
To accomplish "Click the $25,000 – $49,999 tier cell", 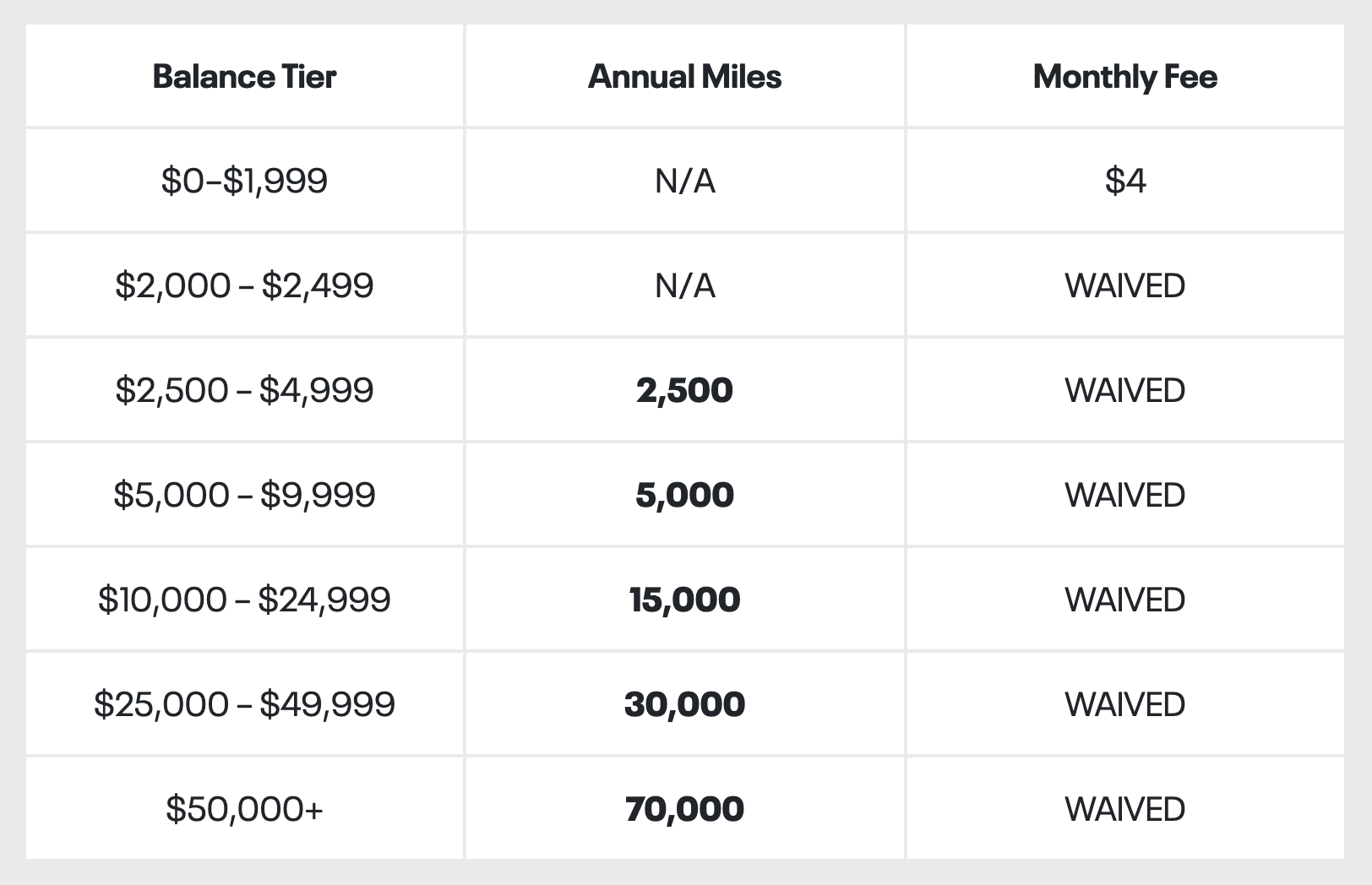I will 244,704.
